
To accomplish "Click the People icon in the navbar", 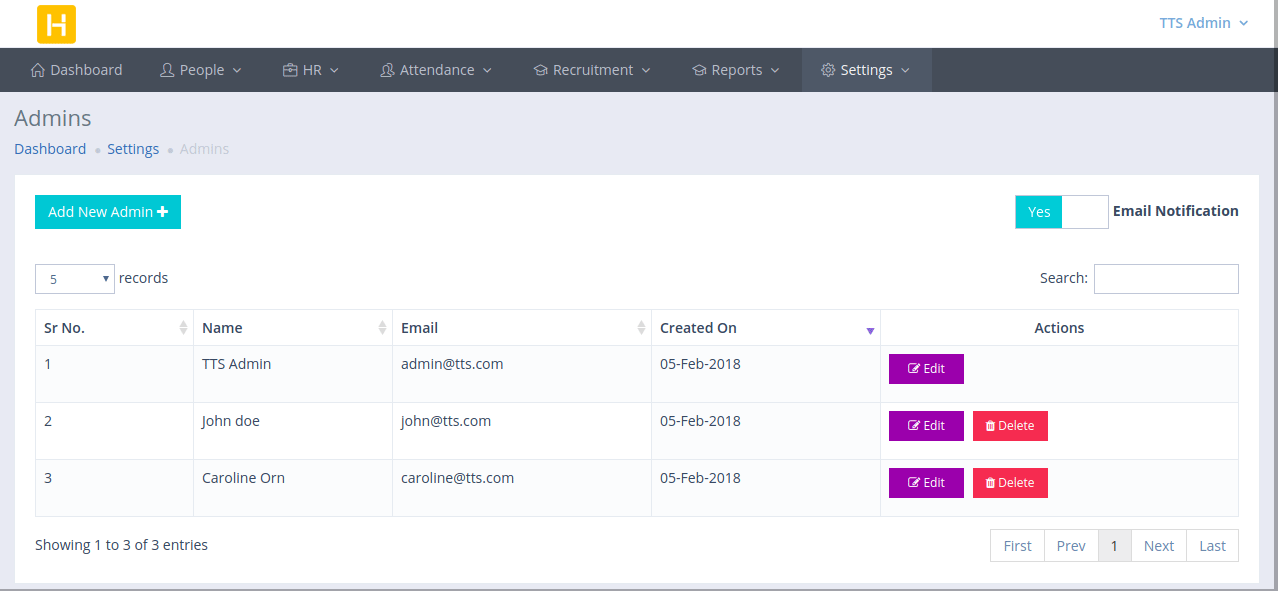I will [x=168, y=69].
